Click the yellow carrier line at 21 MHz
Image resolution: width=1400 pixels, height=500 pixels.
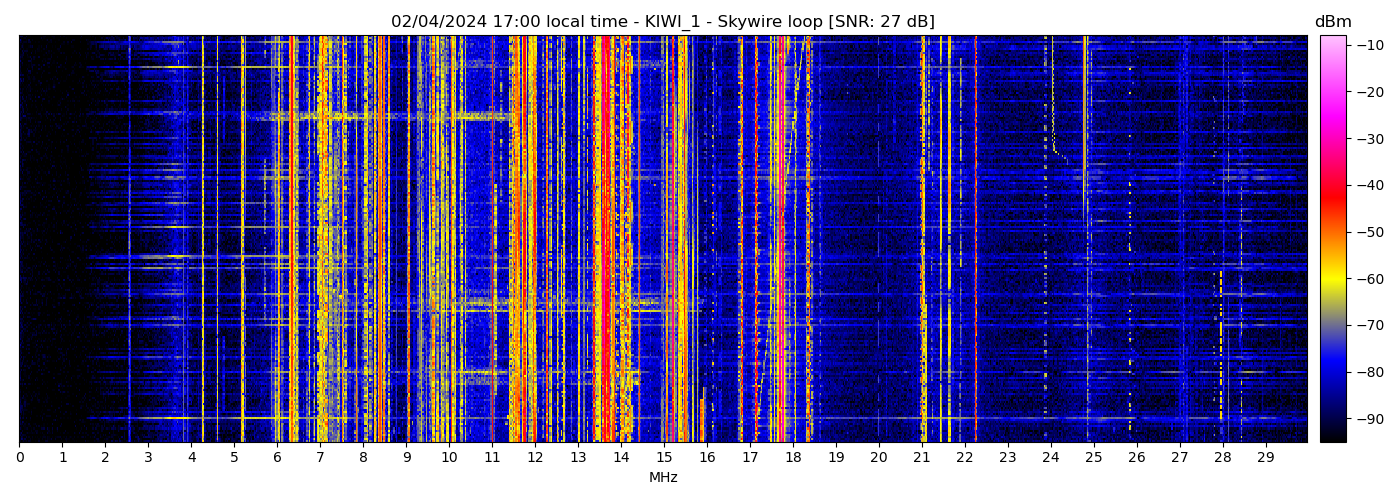coord(923,240)
